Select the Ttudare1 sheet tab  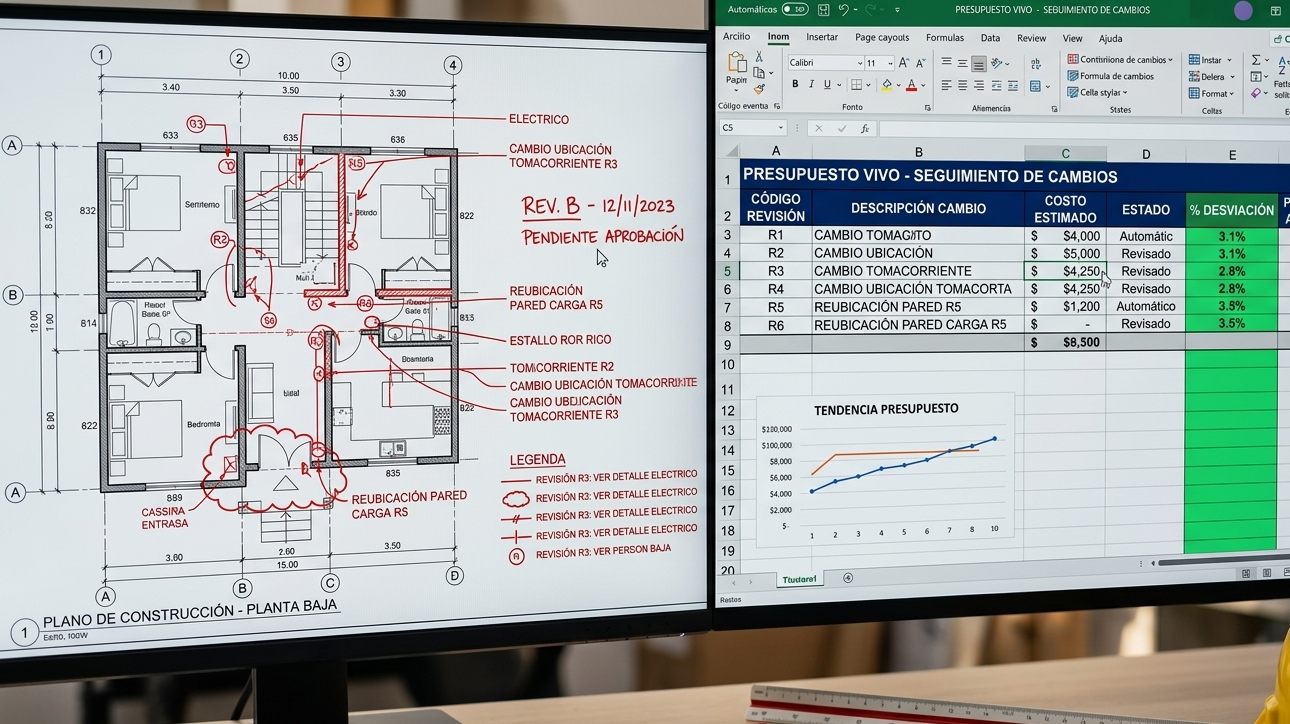pos(799,579)
